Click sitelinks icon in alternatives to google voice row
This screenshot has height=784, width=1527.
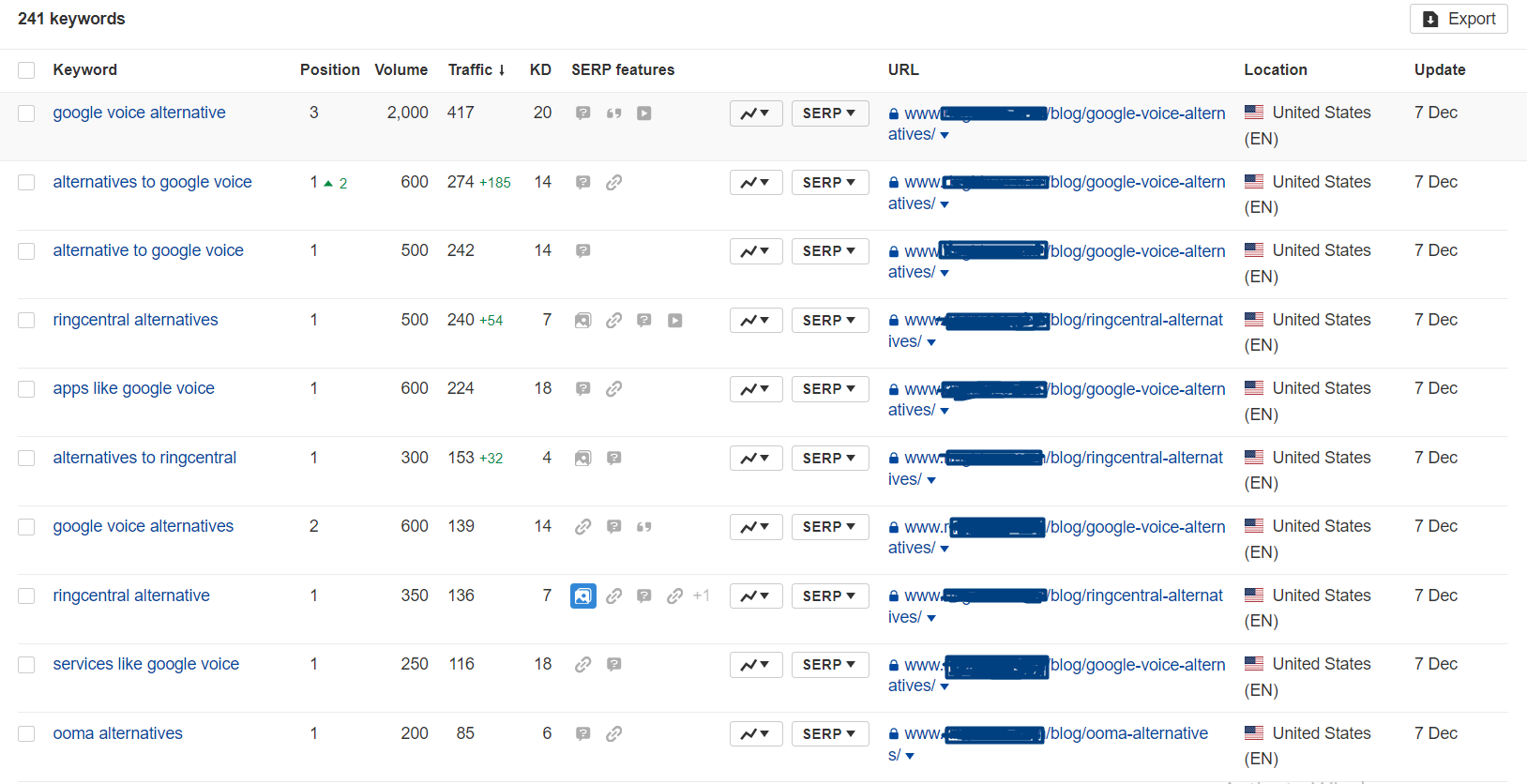click(613, 183)
